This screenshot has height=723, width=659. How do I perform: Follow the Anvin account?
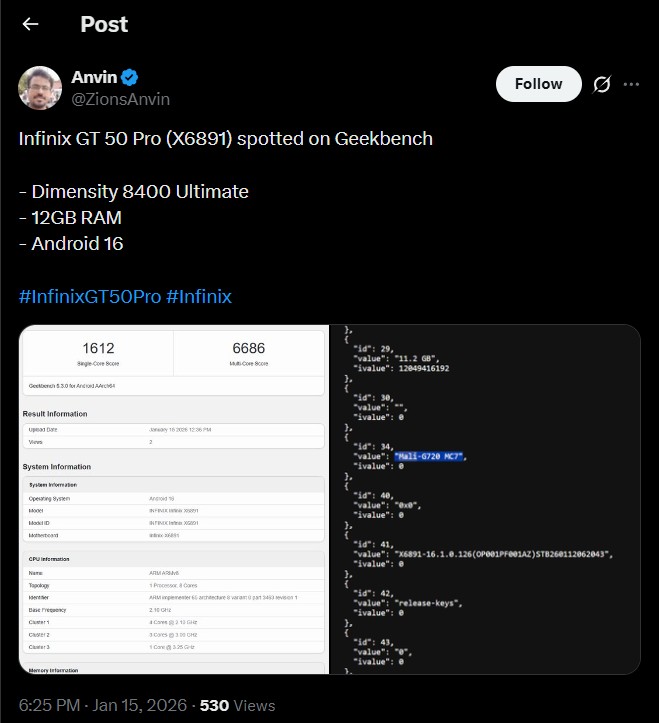point(538,84)
